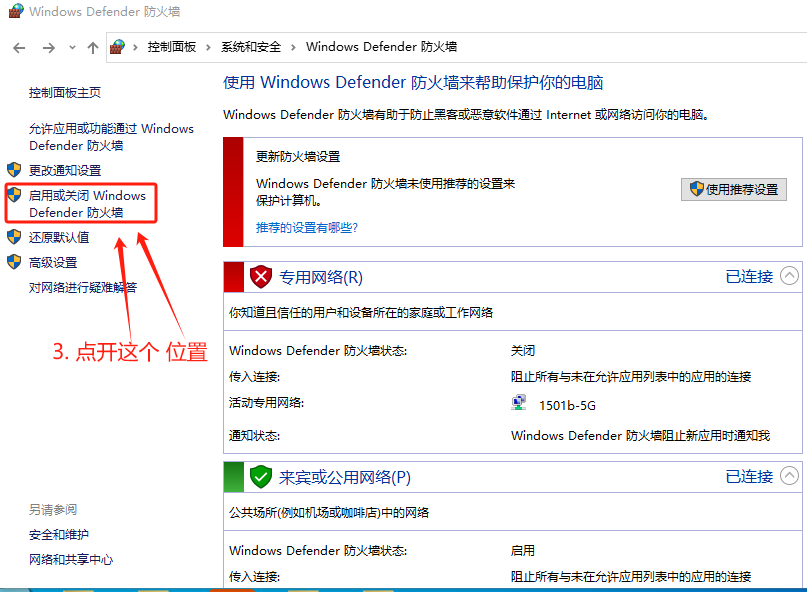Open 启用或关闭 Windows Defender 防火墙
This screenshot has width=807, height=592.
click(x=87, y=204)
